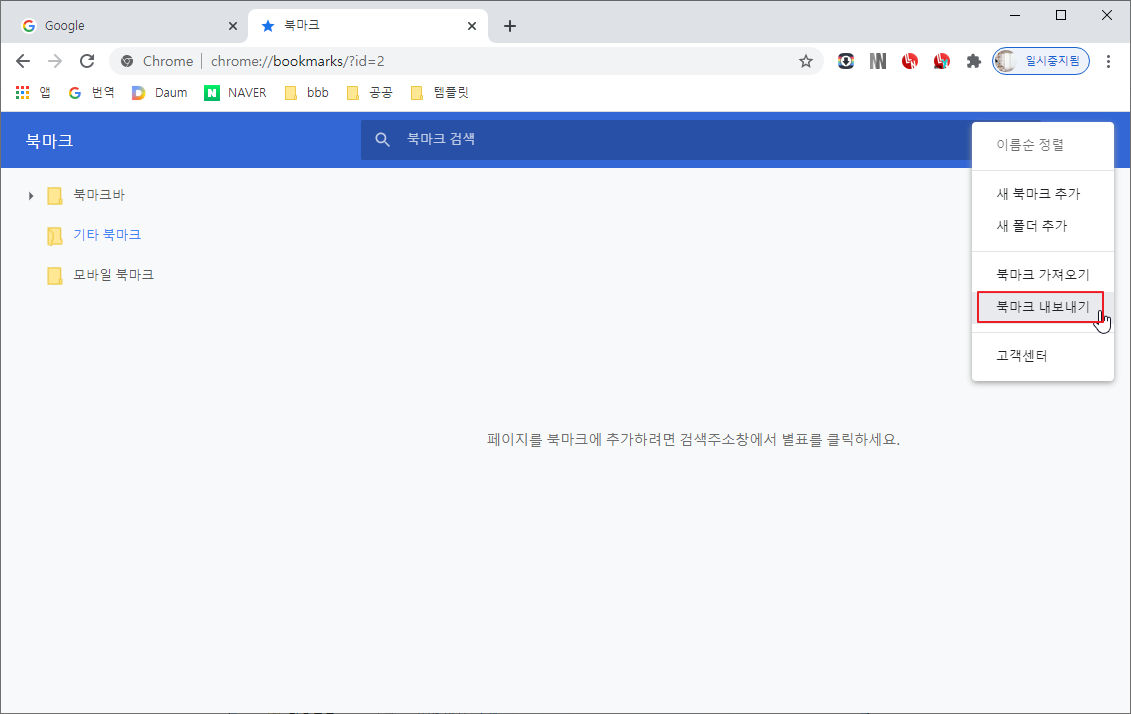1131x714 pixels.
Task: Minimize the Chrome window
Action: click(1015, 15)
